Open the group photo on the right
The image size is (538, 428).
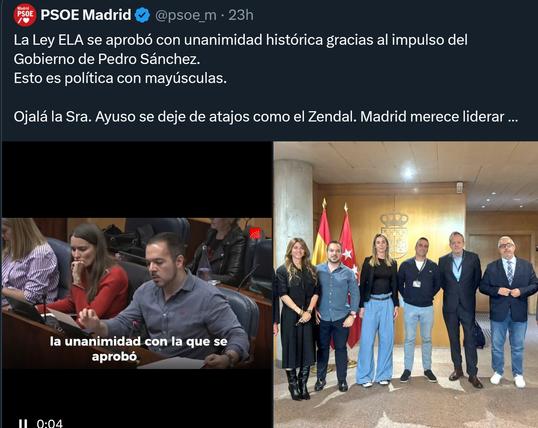pos(406,285)
